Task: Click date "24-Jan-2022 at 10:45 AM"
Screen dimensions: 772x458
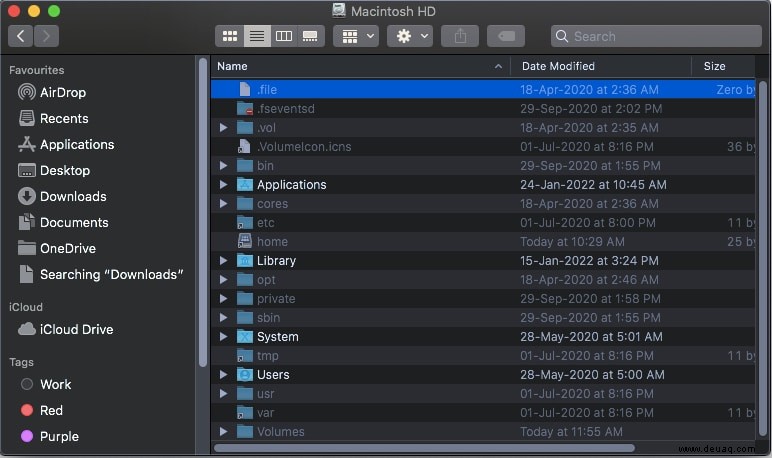Action: click(x=593, y=185)
